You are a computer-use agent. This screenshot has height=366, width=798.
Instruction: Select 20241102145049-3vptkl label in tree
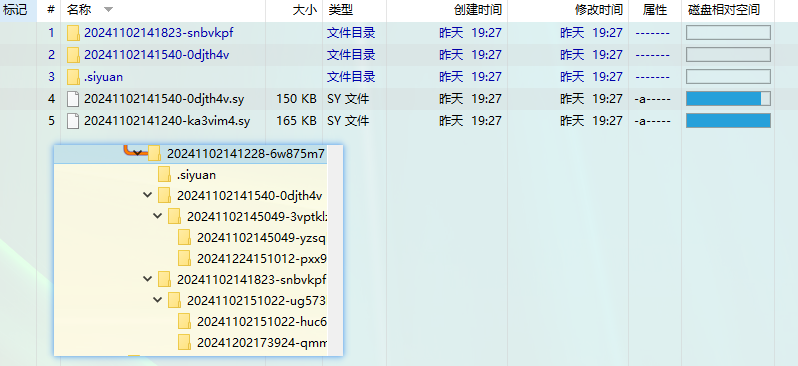click(257, 217)
